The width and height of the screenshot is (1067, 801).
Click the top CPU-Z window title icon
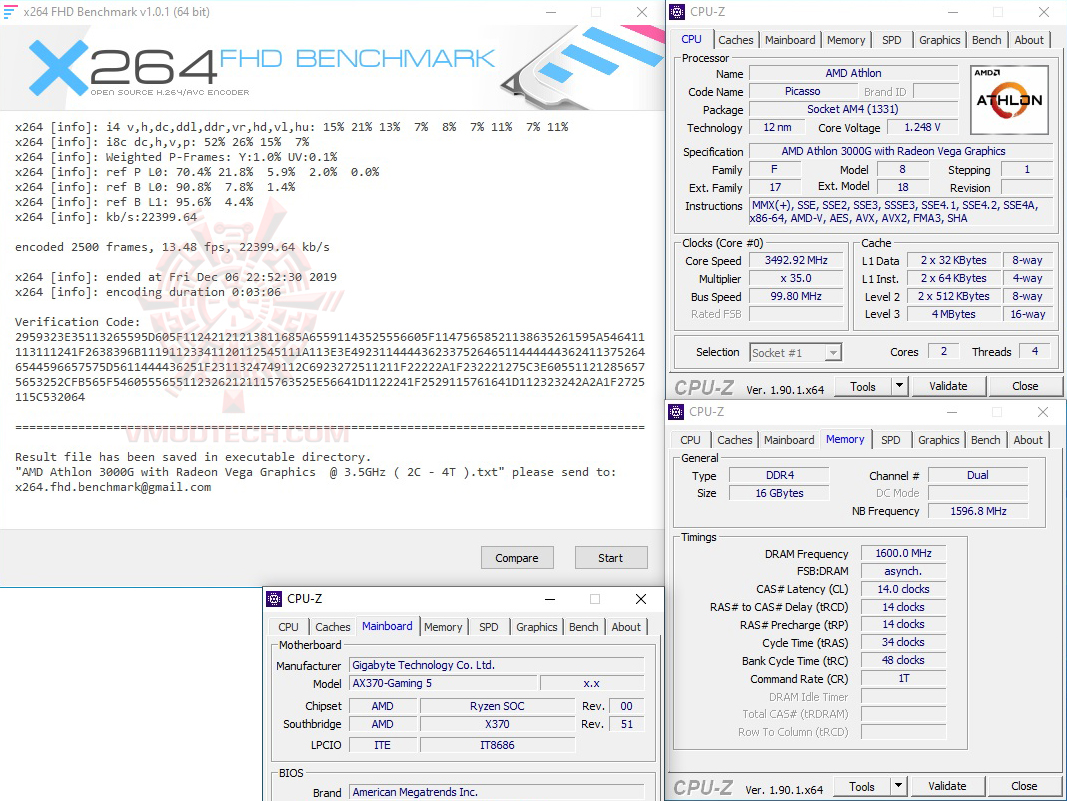click(x=676, y=12)
